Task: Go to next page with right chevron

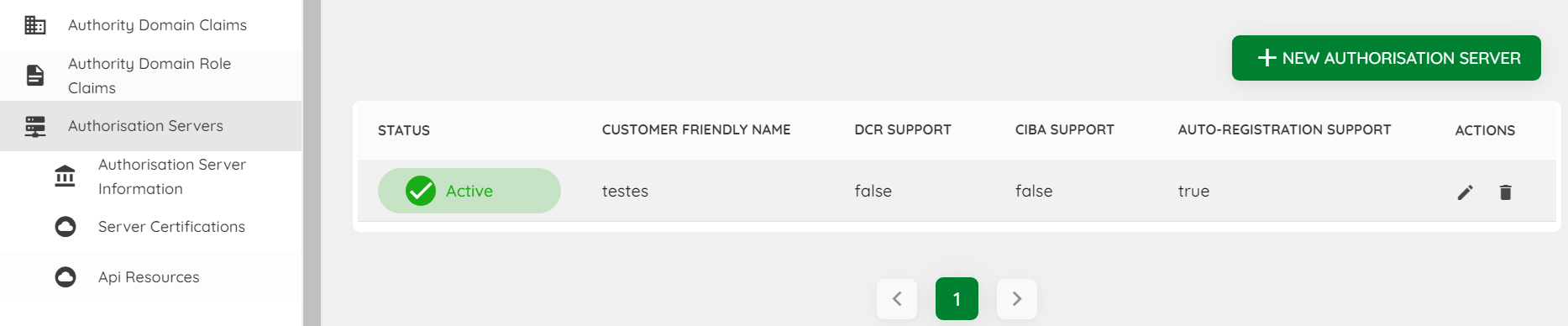Action: (1017, 299)
